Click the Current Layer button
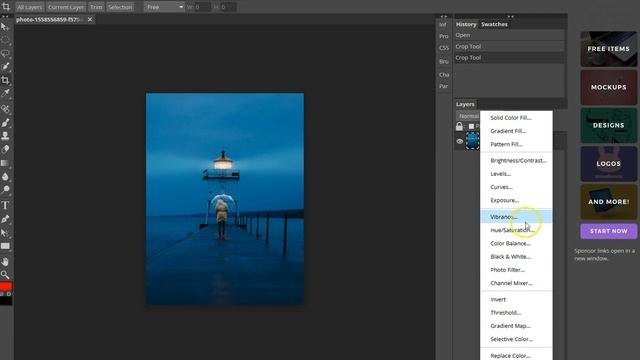This screenshot has height=360, width=640. pos(66,7)
